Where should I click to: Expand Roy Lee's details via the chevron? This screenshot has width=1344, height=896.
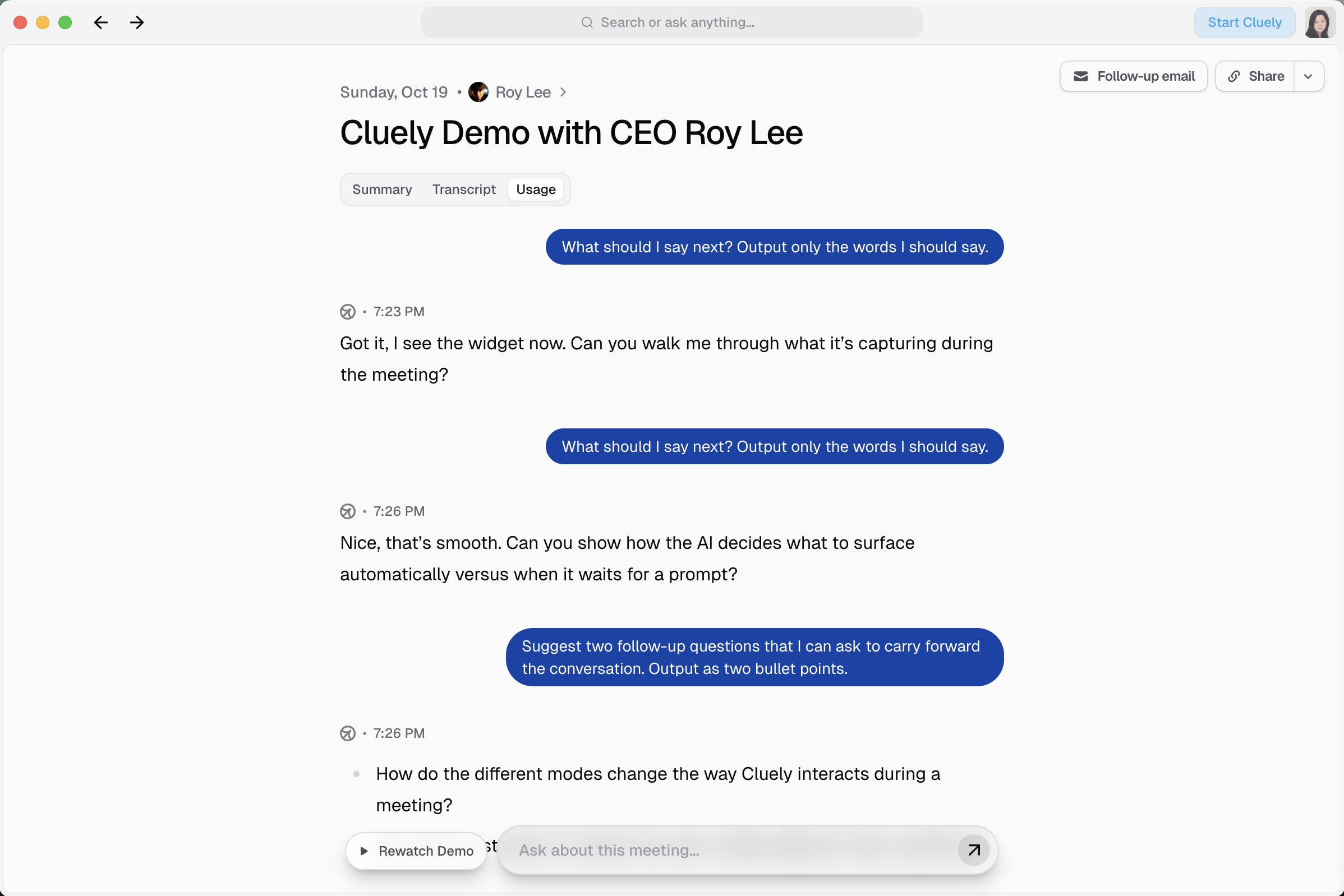coord(563,92)
